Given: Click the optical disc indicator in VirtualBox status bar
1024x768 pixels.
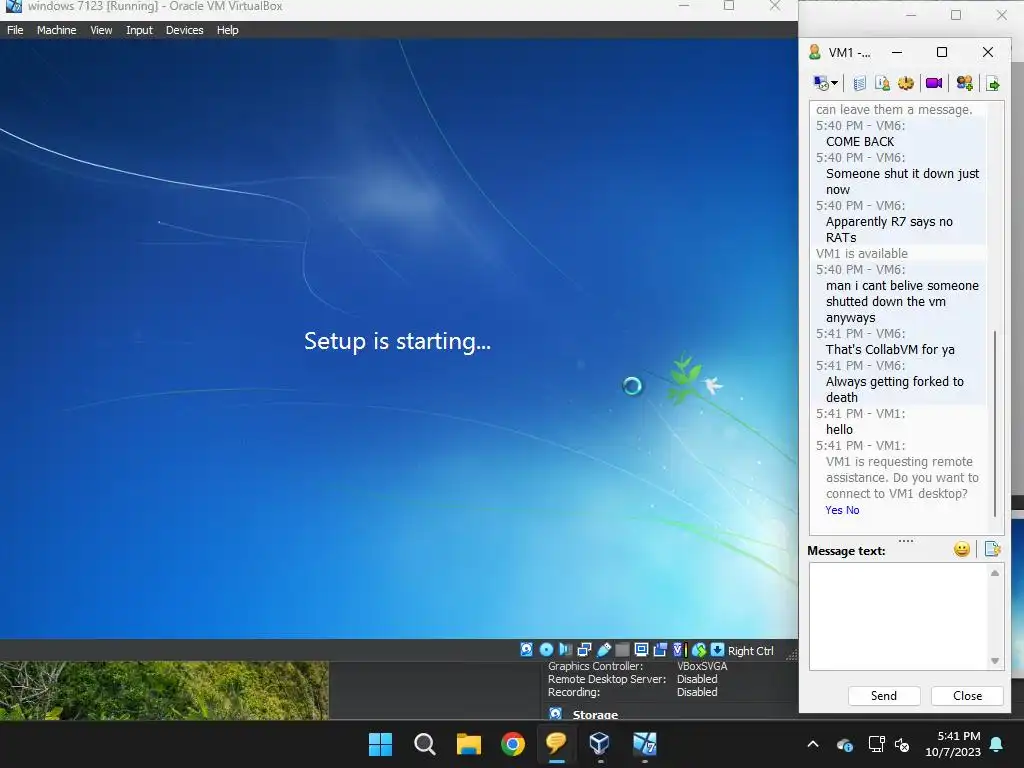Looking at the screenshot, I should pyautogui.click(x=547, y=649).
